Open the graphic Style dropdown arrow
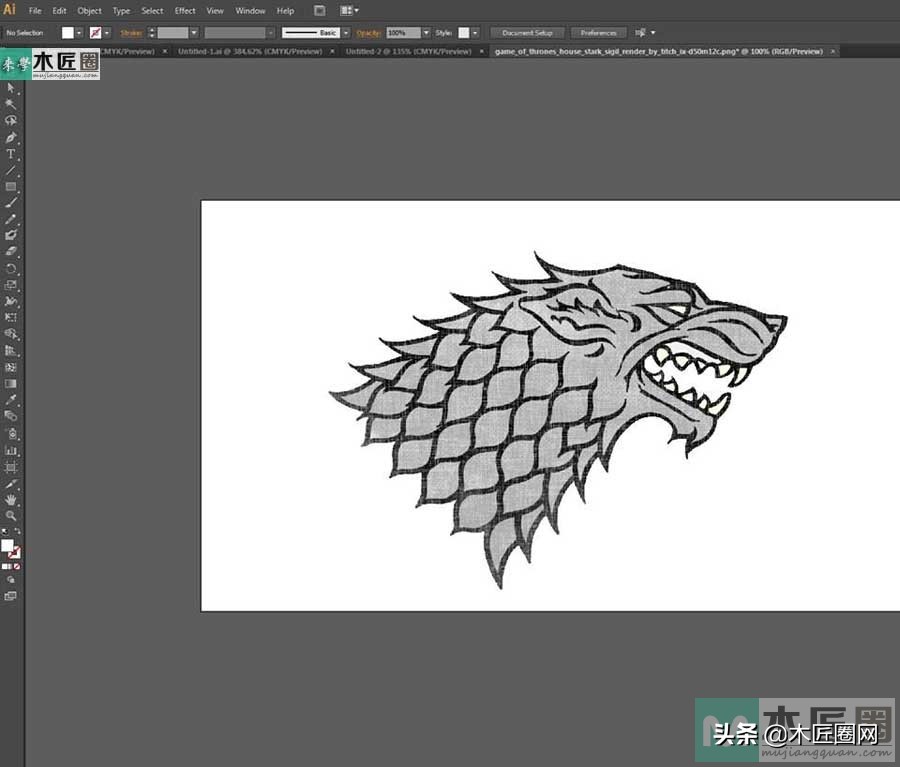The height and width of the screenshot is (767, 900). [x=475, y=33]
